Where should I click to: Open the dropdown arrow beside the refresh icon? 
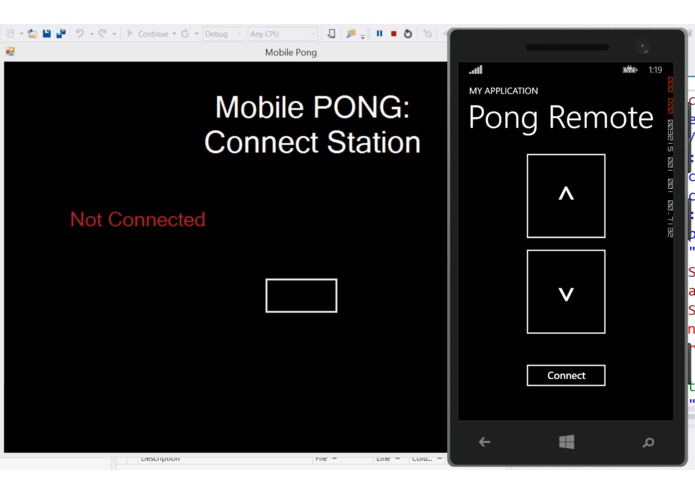tap(196, 34)
